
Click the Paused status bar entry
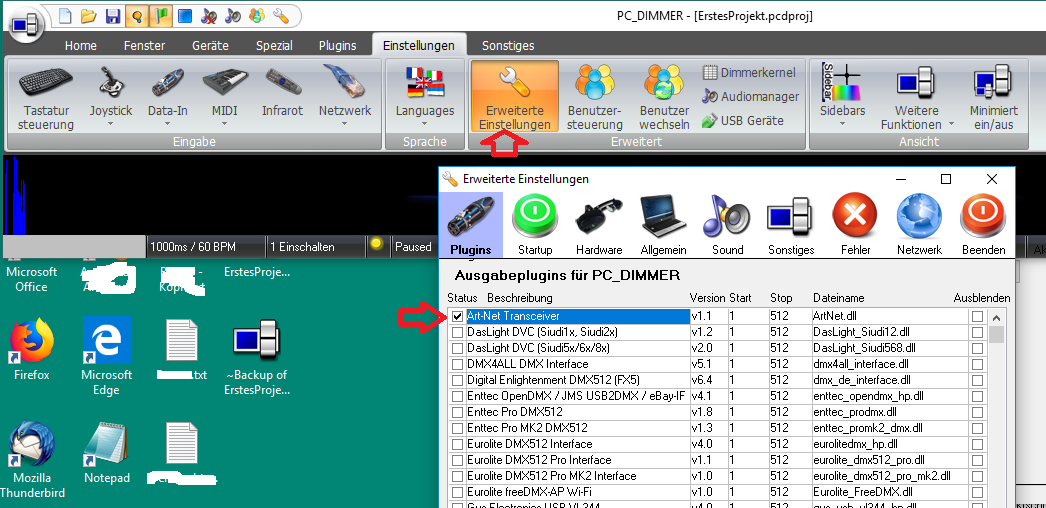[413, 247]
